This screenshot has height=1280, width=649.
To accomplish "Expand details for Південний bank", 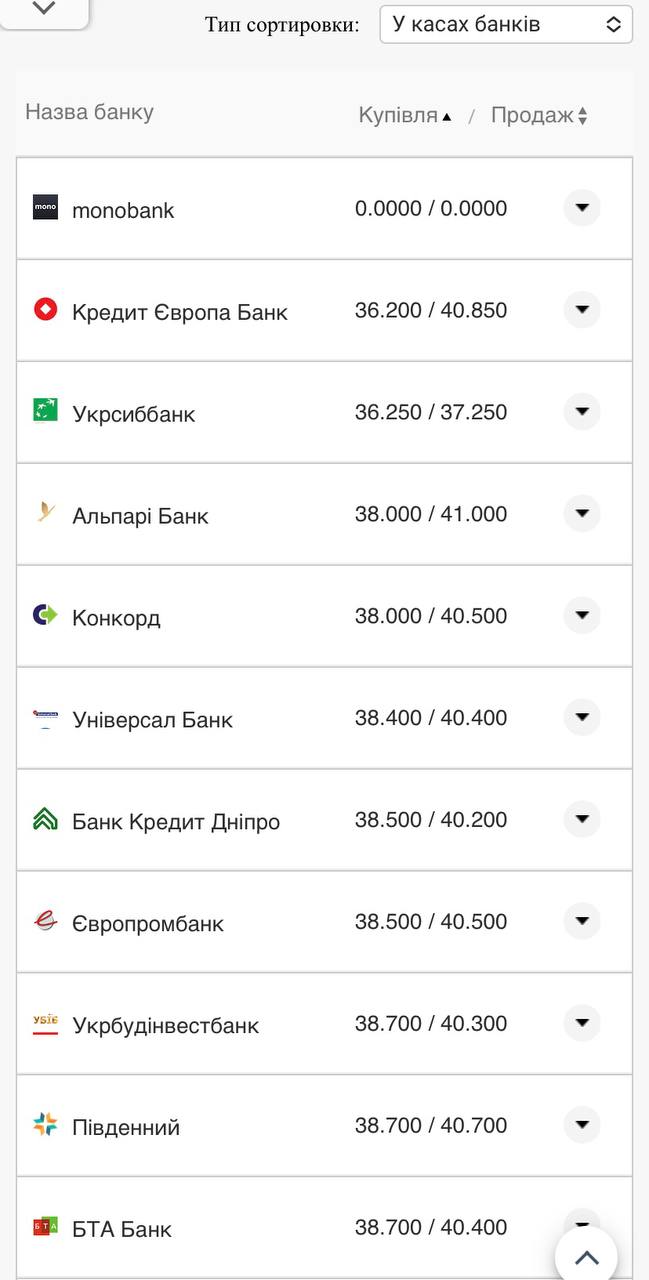I will point(581,1125).
